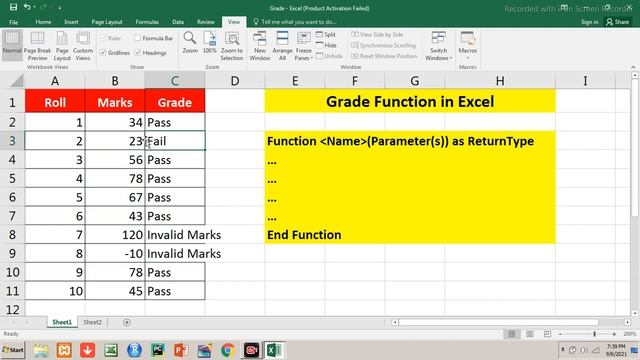The width and height of the screenshot is (640, 360).
Task: Add a new sheet with plus button
Action: [x=127, y=322]
